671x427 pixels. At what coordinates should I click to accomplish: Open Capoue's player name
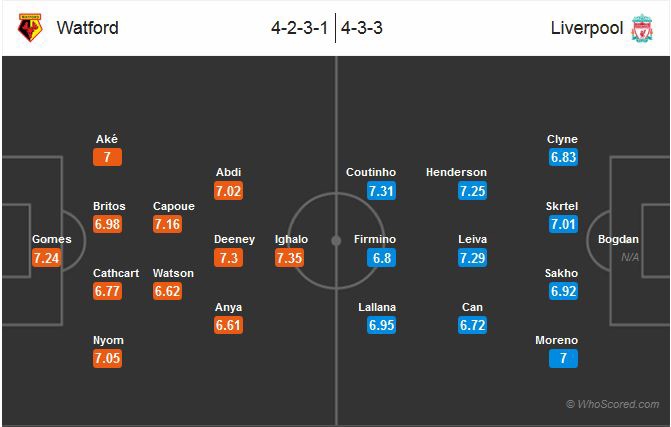click(173, 207)
